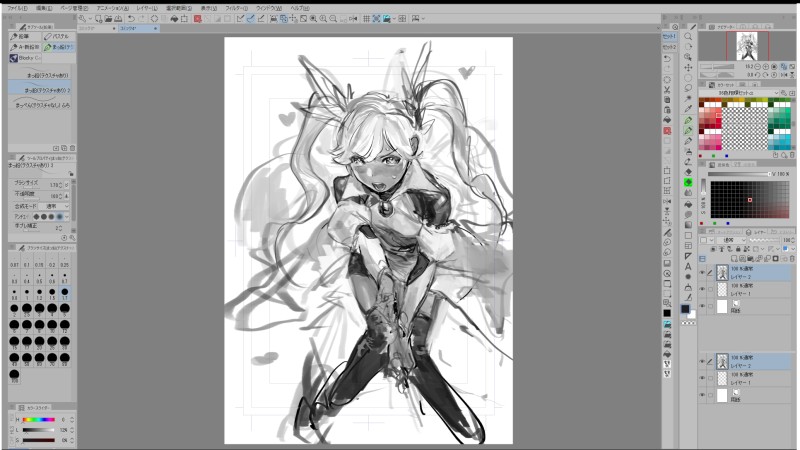Select the パステル sub tool group
The image size is (800, 450).
pyautogui.click(x=58, y=36)
